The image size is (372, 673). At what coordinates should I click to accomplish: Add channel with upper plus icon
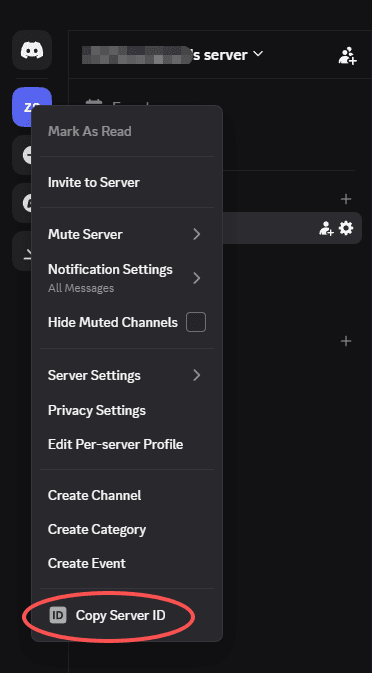346,199
